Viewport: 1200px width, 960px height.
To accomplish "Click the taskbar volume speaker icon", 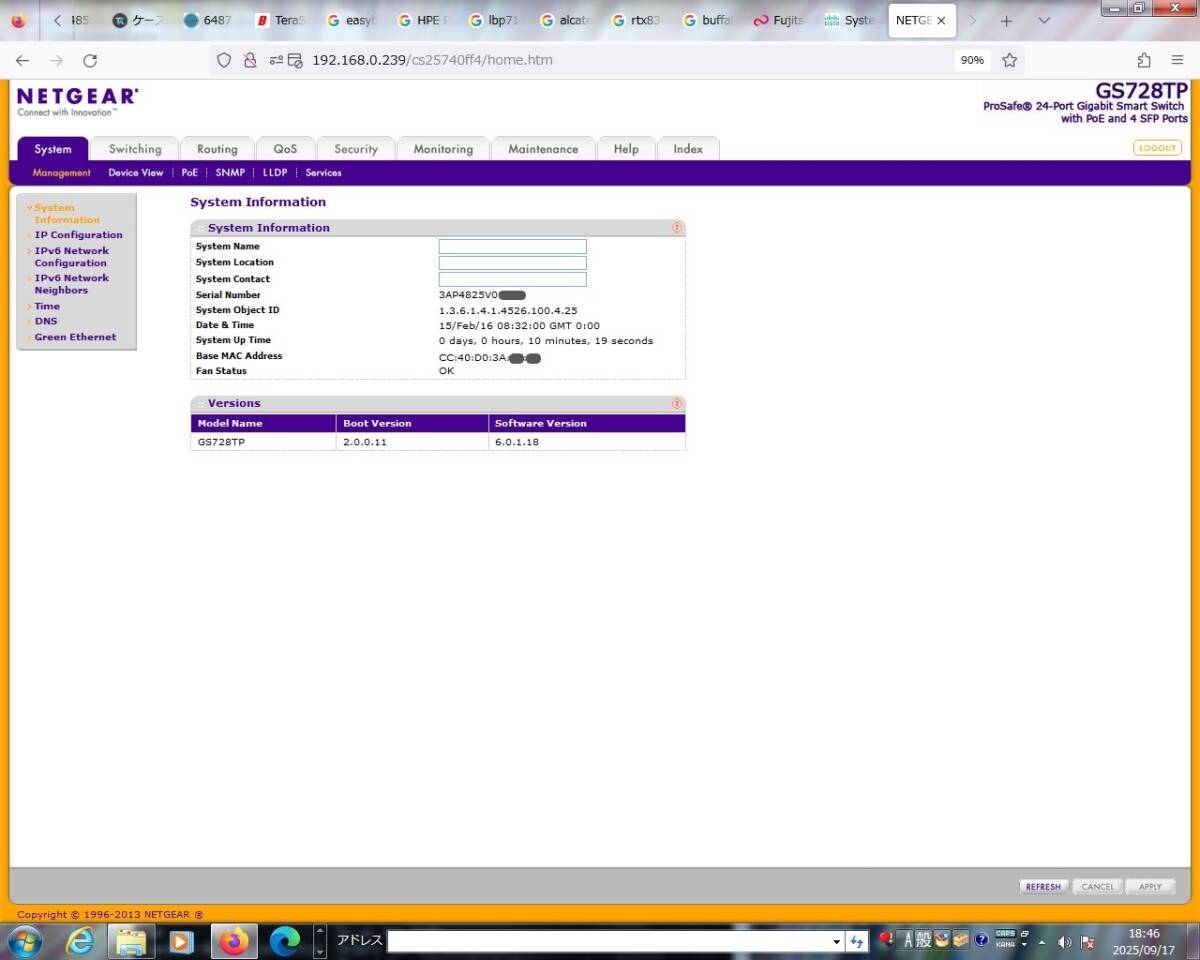I will pyautogui.click(x=1064, y=942).
